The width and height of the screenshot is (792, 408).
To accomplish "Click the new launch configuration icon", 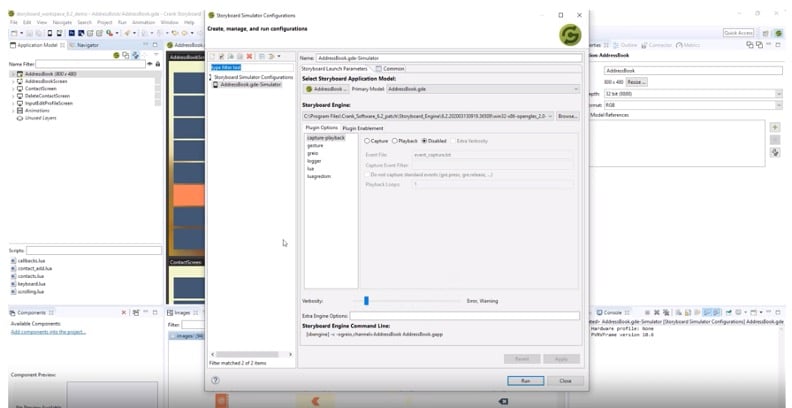I will click(213, 56).
